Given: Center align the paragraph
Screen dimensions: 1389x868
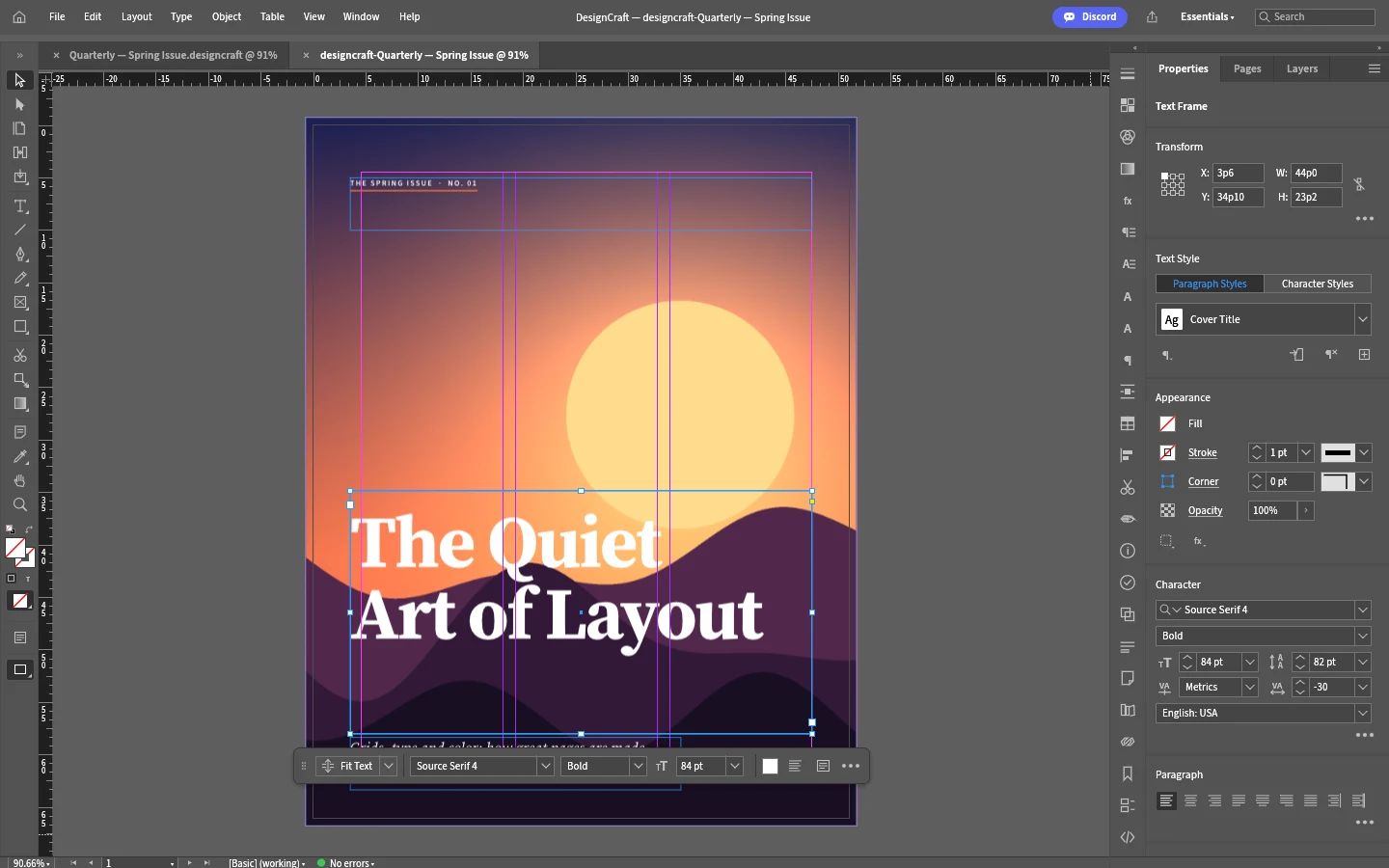Looking at the screenshot, I should pyautogui.click(x=1190, y=800).
